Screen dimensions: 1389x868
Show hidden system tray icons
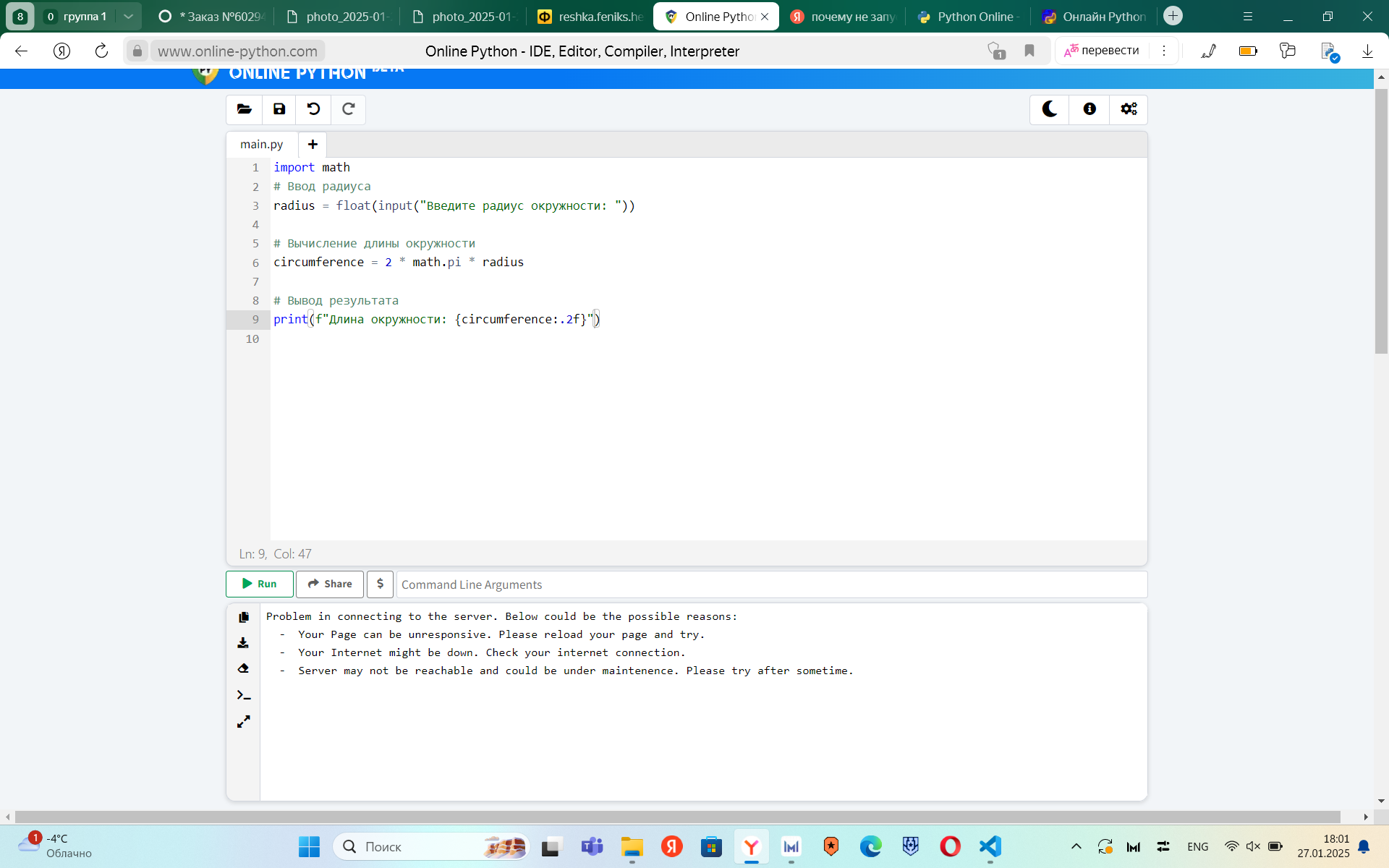click(x=1076, y=846)
